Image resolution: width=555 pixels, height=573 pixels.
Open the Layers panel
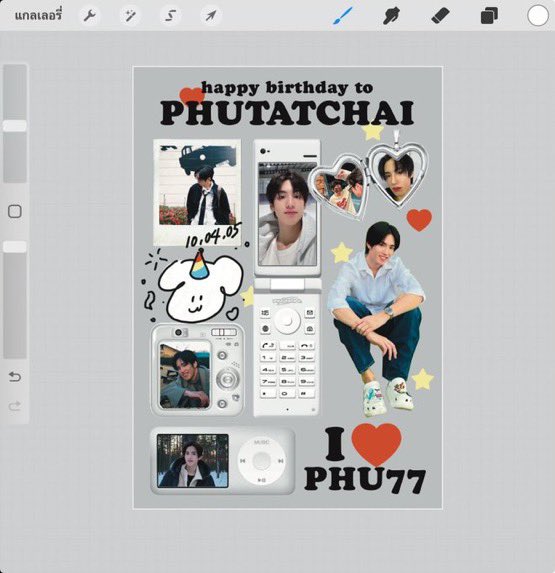coord(489,16)
